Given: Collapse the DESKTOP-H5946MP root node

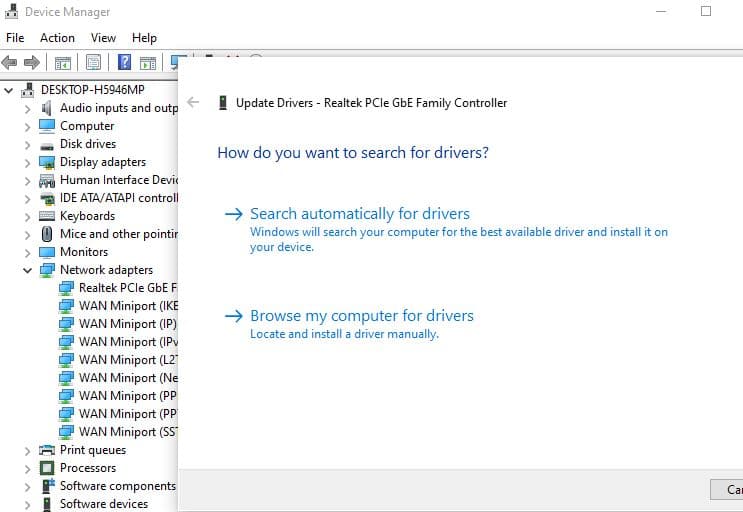Looking at the screenshot, I should point(10,90).
